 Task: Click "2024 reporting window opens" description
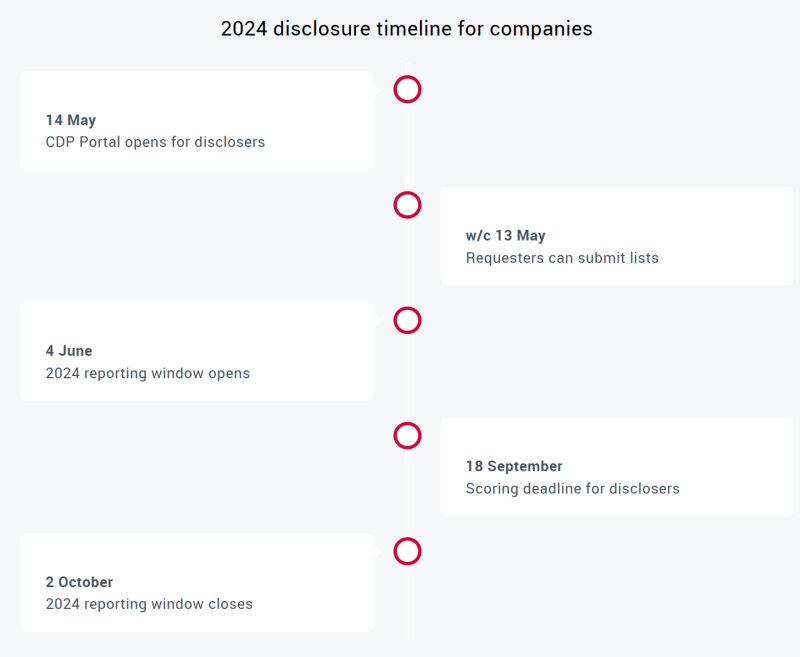tap(148, 373)
